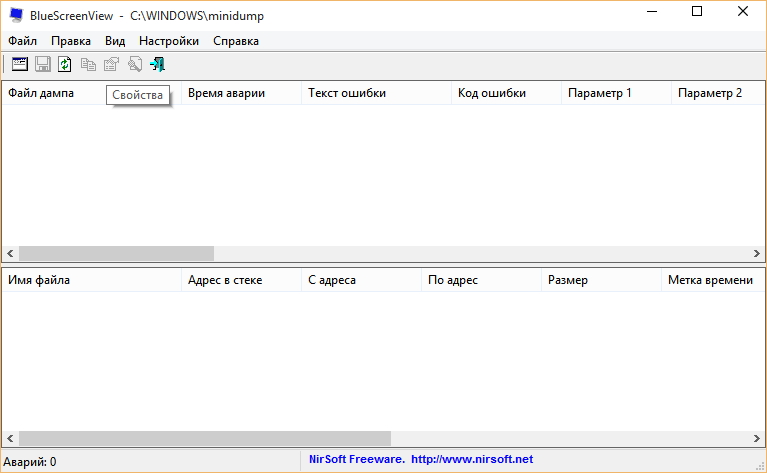Viewport: 767px width, 473px height.
Task: Sort by Имя файла column header
Action: click(x=91, y=280)
